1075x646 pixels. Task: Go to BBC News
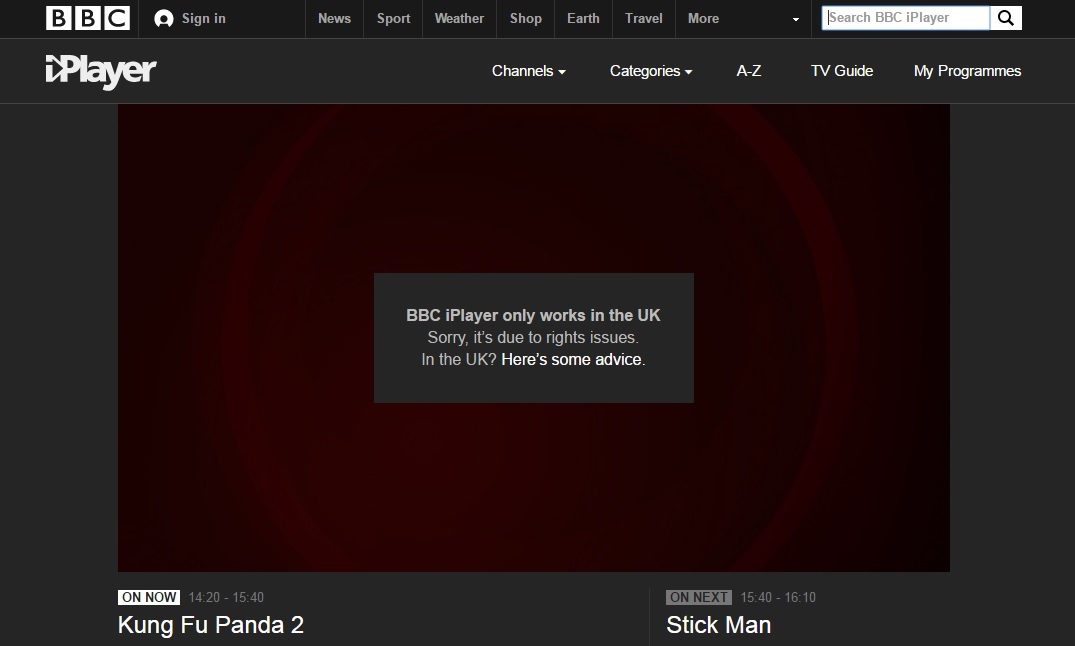tap(334, 19)
